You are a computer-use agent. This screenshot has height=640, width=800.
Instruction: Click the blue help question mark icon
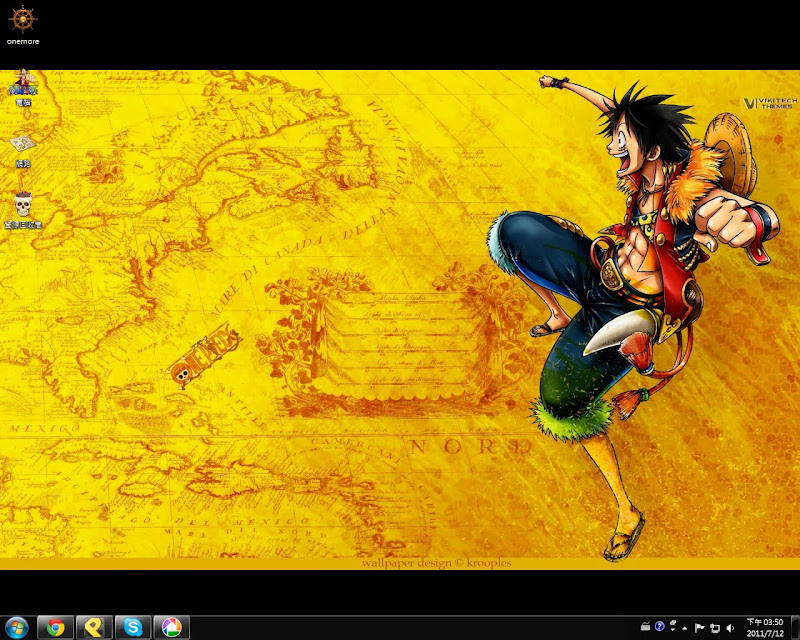(660, 626)
